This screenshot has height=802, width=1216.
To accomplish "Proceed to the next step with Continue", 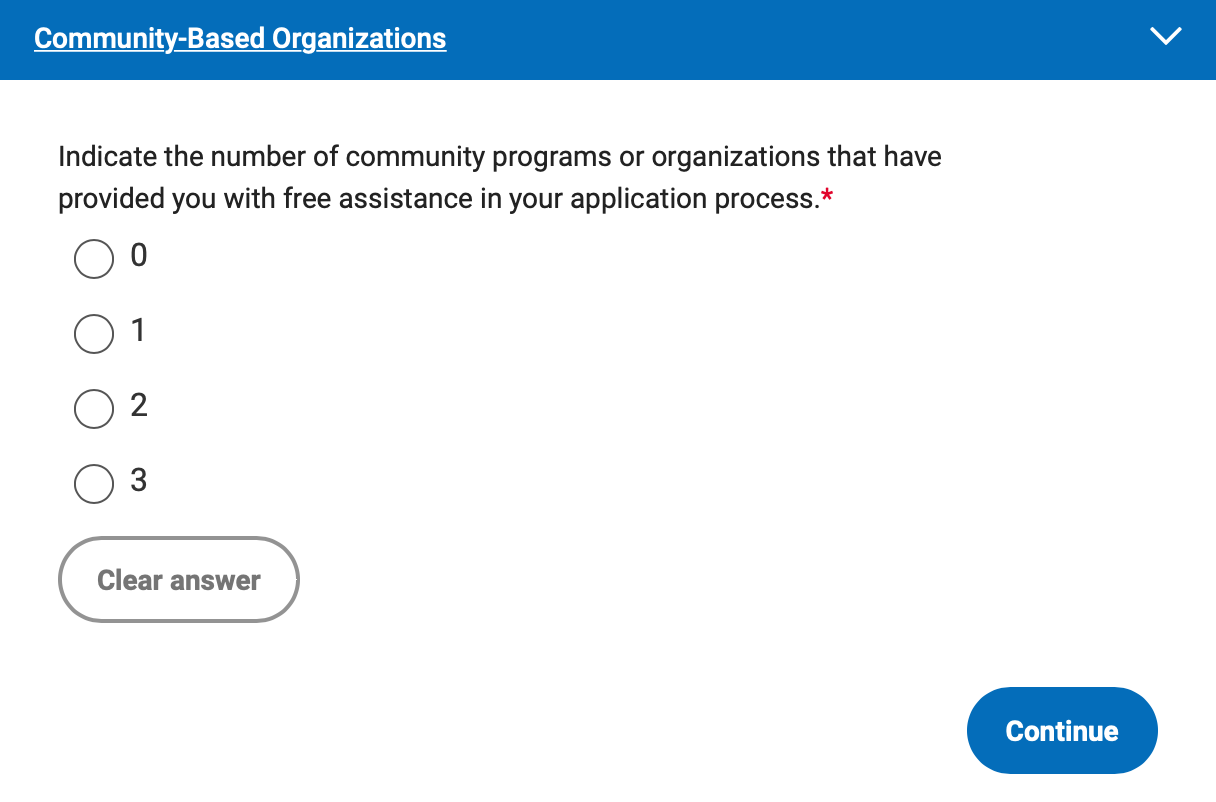I will pos(1062,730).
